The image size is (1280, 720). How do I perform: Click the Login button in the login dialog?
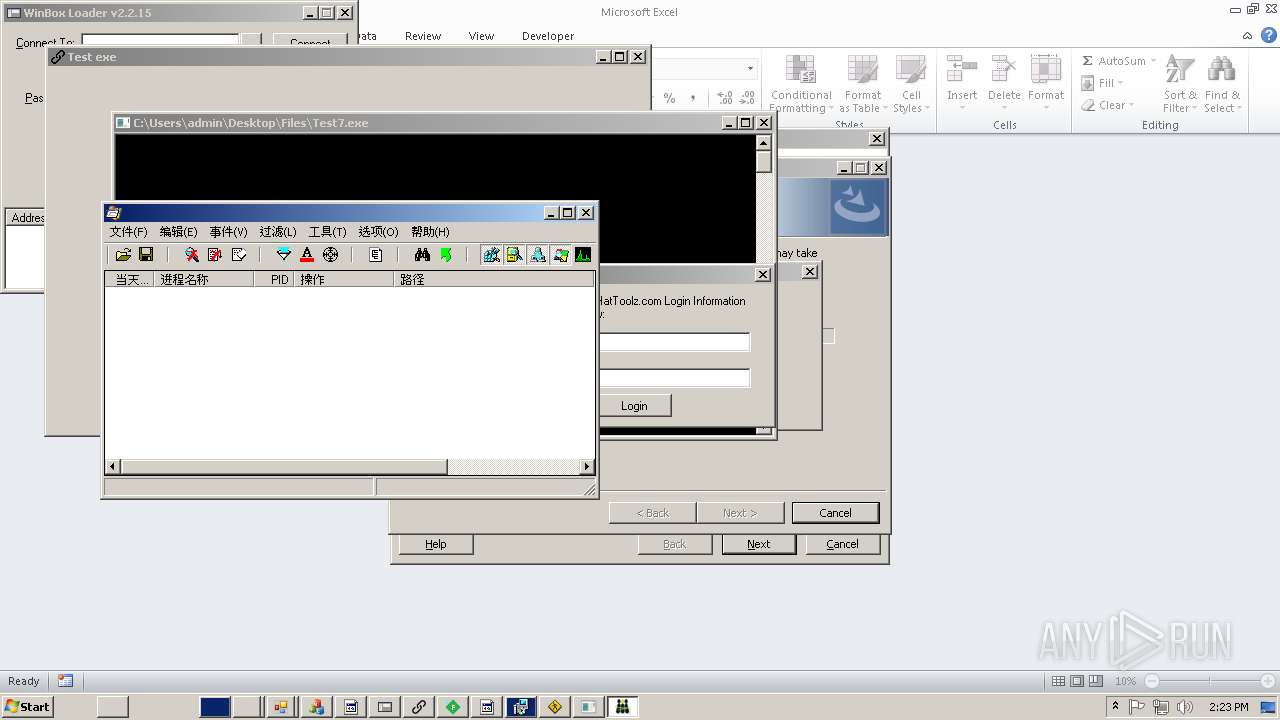[x=634, y=406]
